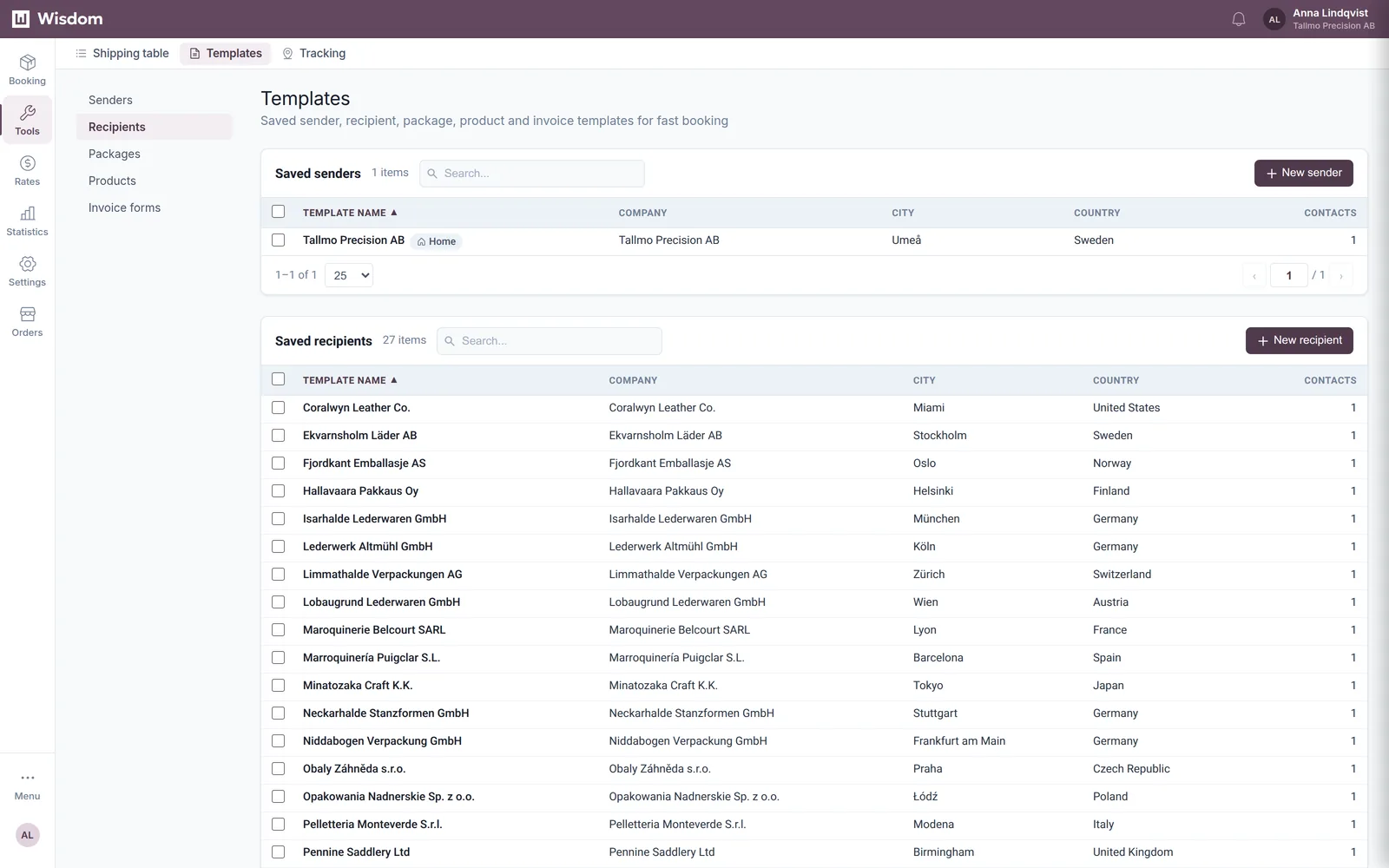Select Packages in the templates menu

[x=155, y=154]
